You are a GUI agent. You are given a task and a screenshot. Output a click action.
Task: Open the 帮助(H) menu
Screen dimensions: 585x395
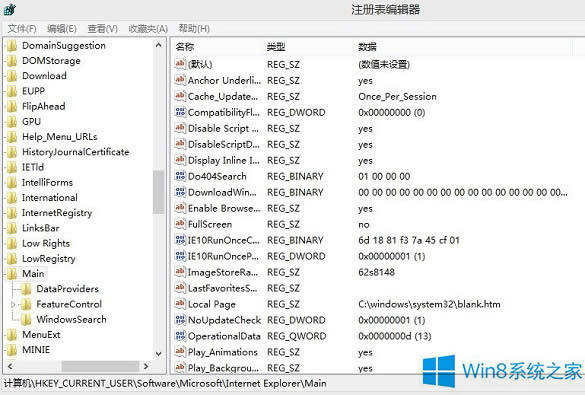click(x=194, y=29)
